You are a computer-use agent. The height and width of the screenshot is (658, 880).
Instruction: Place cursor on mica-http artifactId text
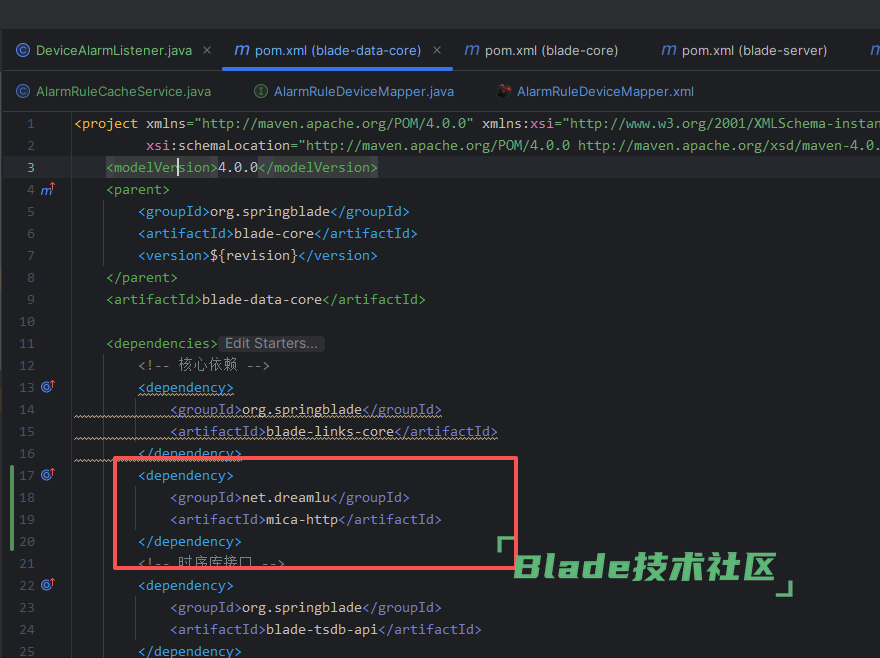click(x=303, y=519)
